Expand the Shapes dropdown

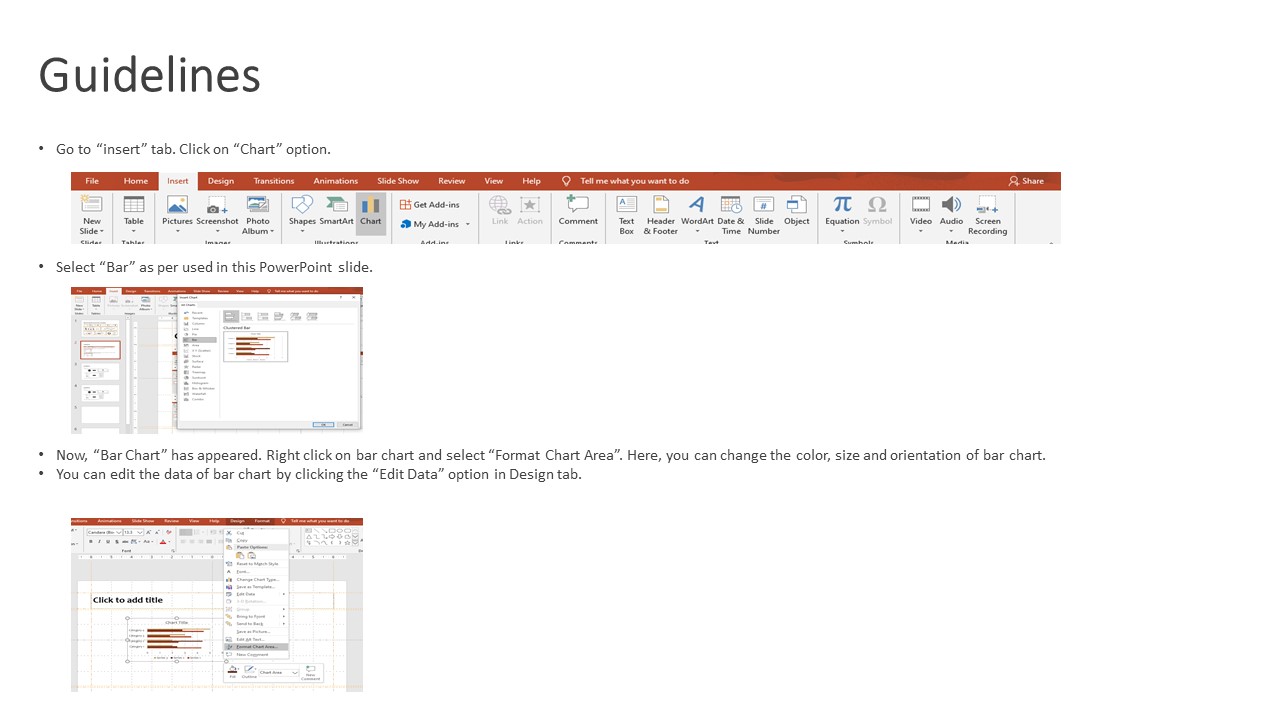coord(302,231)
